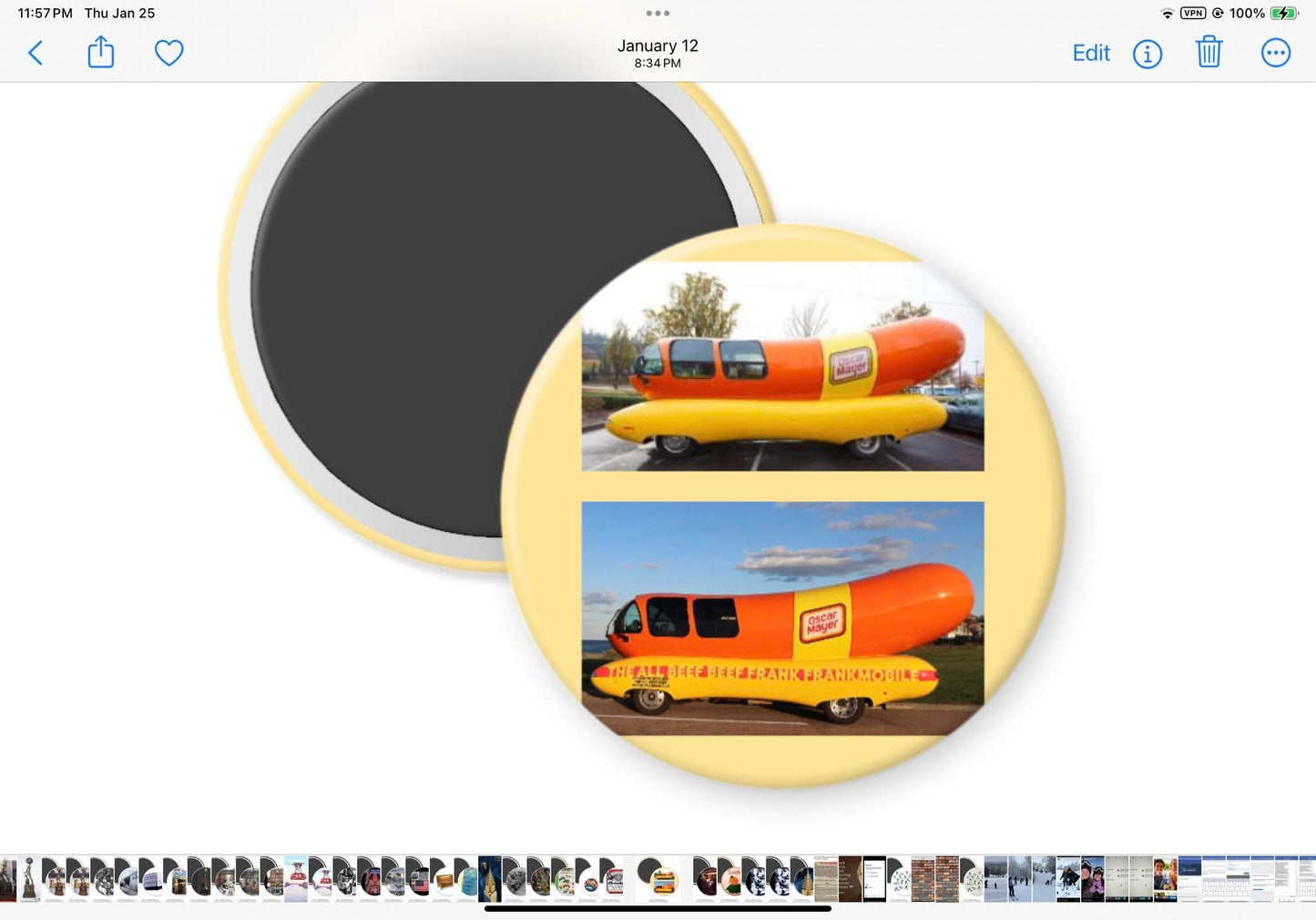Show photo info with the (i) icon
The height and width of the screenshot is (920, 1316).
1147,54
